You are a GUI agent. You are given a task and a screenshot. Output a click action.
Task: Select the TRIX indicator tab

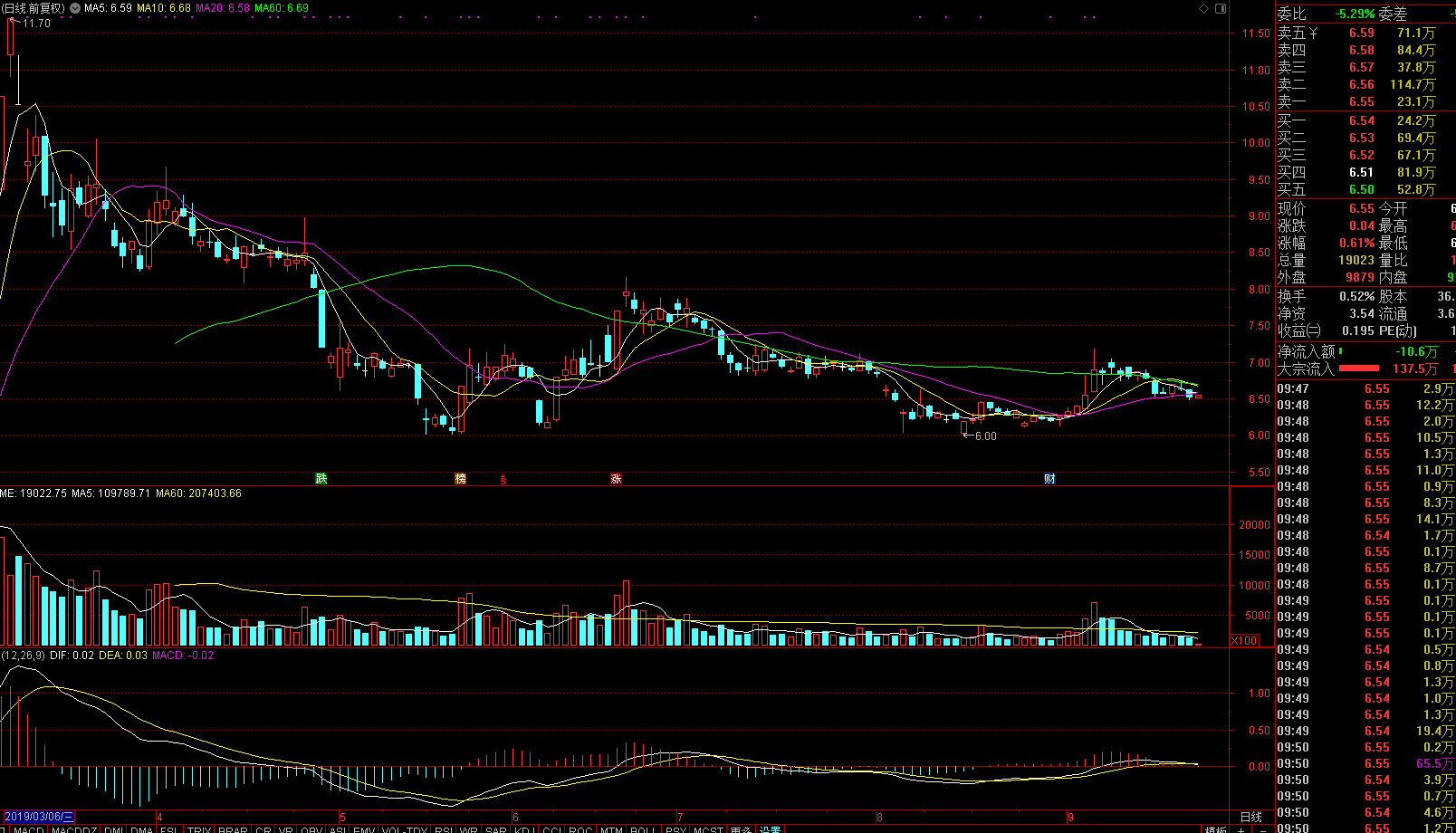point(199,828)
